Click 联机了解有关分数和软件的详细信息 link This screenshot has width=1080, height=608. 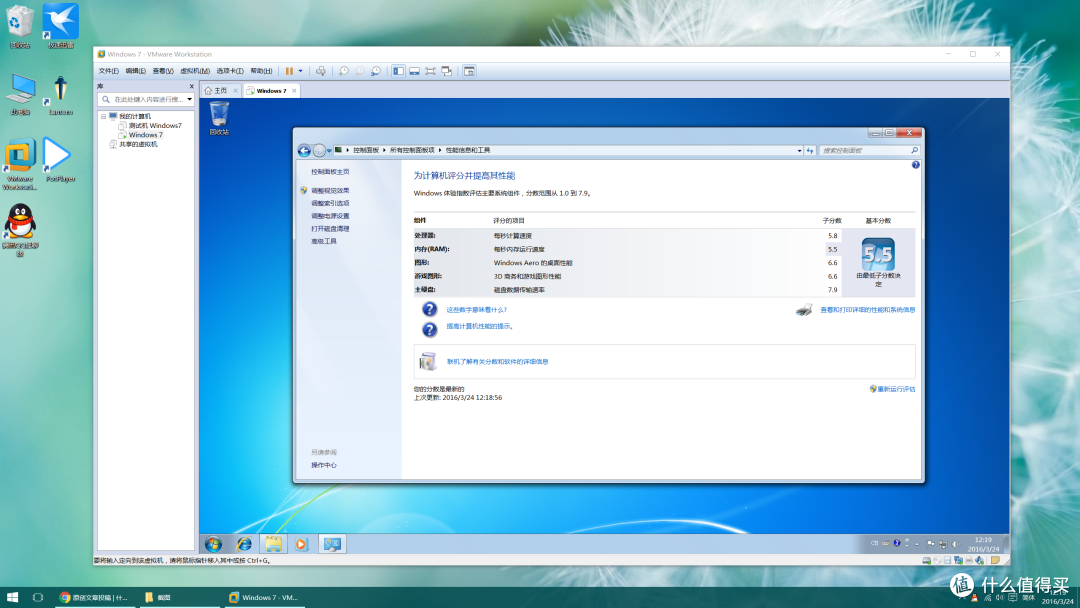tap(497, 361)
